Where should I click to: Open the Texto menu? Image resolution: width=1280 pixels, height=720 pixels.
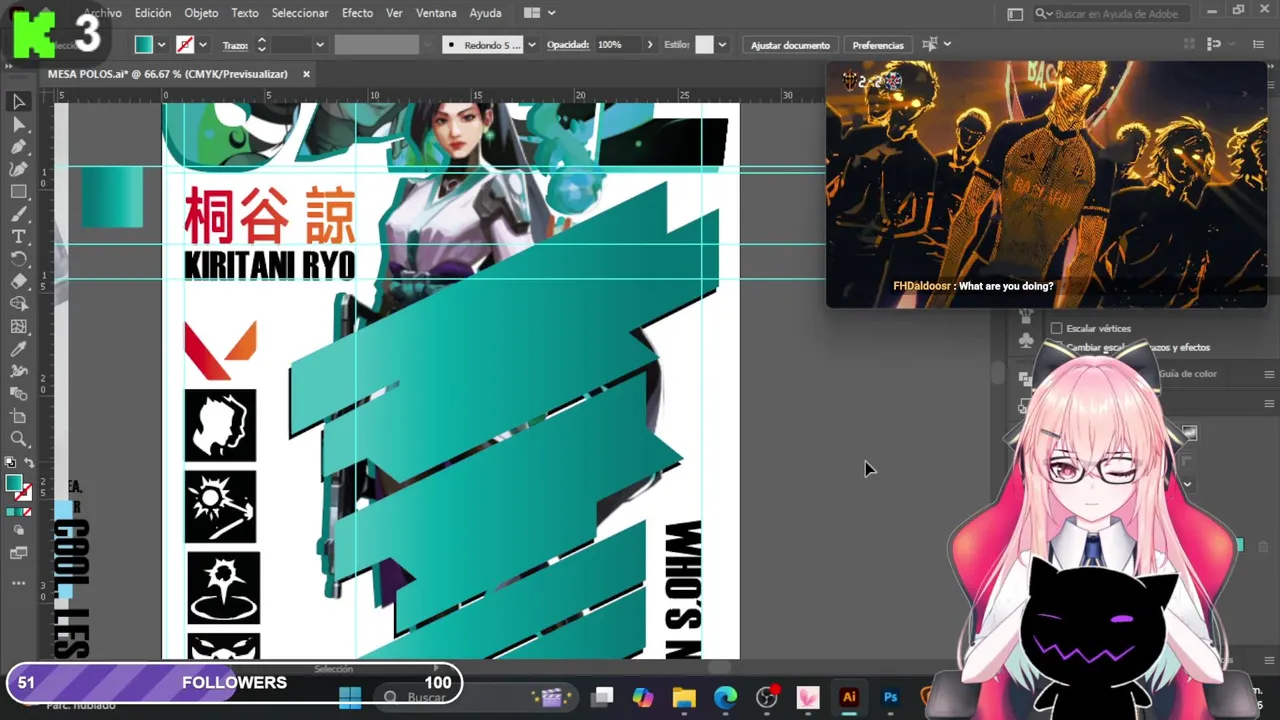[x=245, y=13]
